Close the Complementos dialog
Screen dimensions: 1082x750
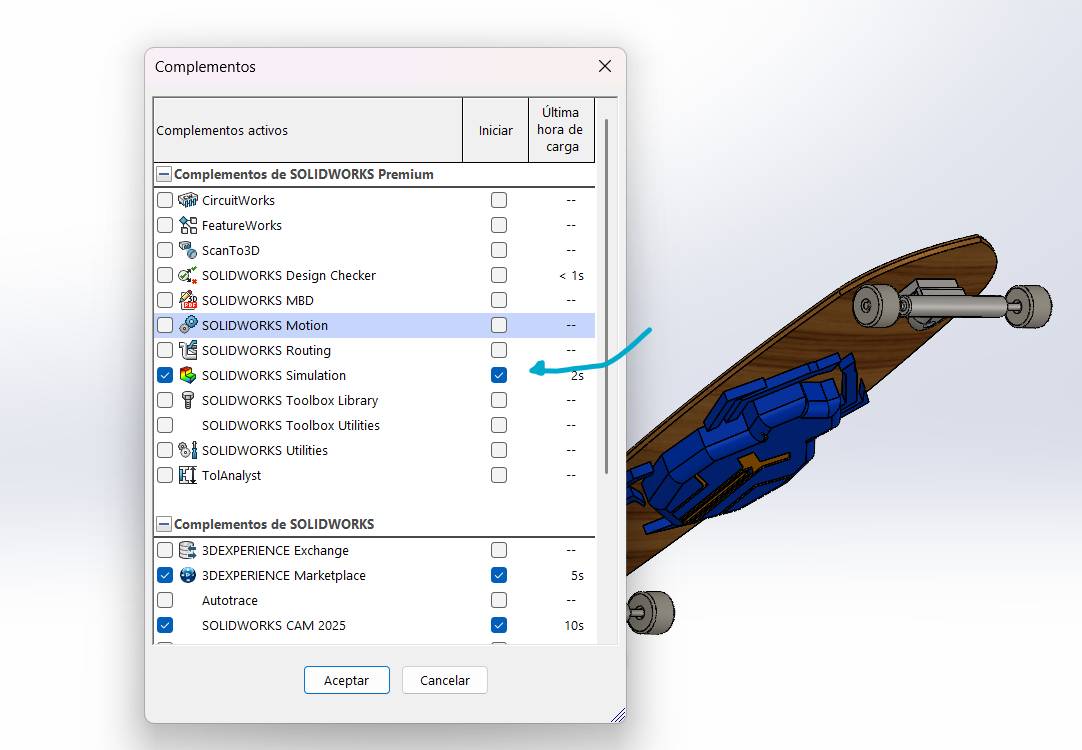pyautogui.click(x=605, y=66)
